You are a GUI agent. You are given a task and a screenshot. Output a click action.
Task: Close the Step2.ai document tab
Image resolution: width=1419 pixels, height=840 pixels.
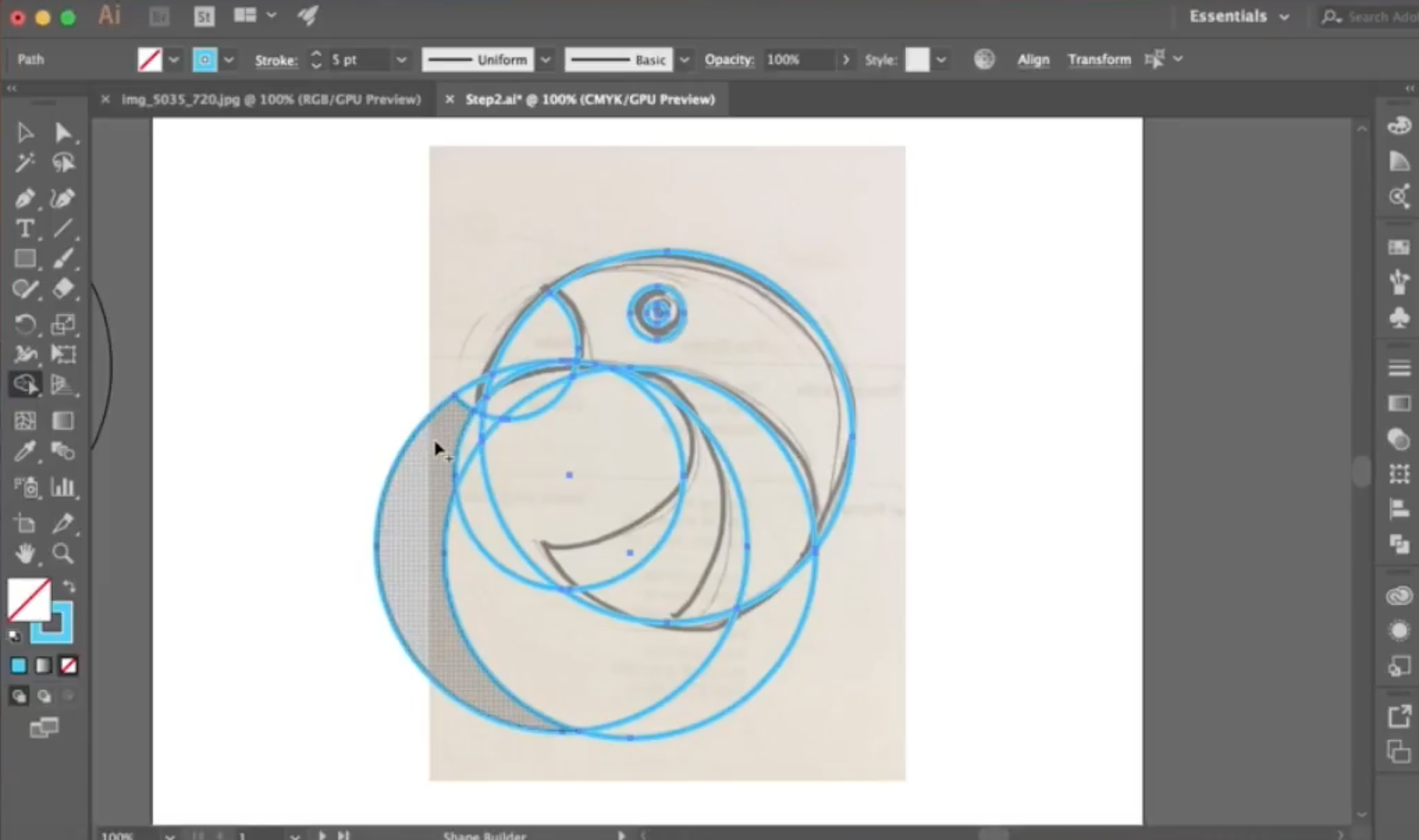pyautogui.click(x=449, y=99)
